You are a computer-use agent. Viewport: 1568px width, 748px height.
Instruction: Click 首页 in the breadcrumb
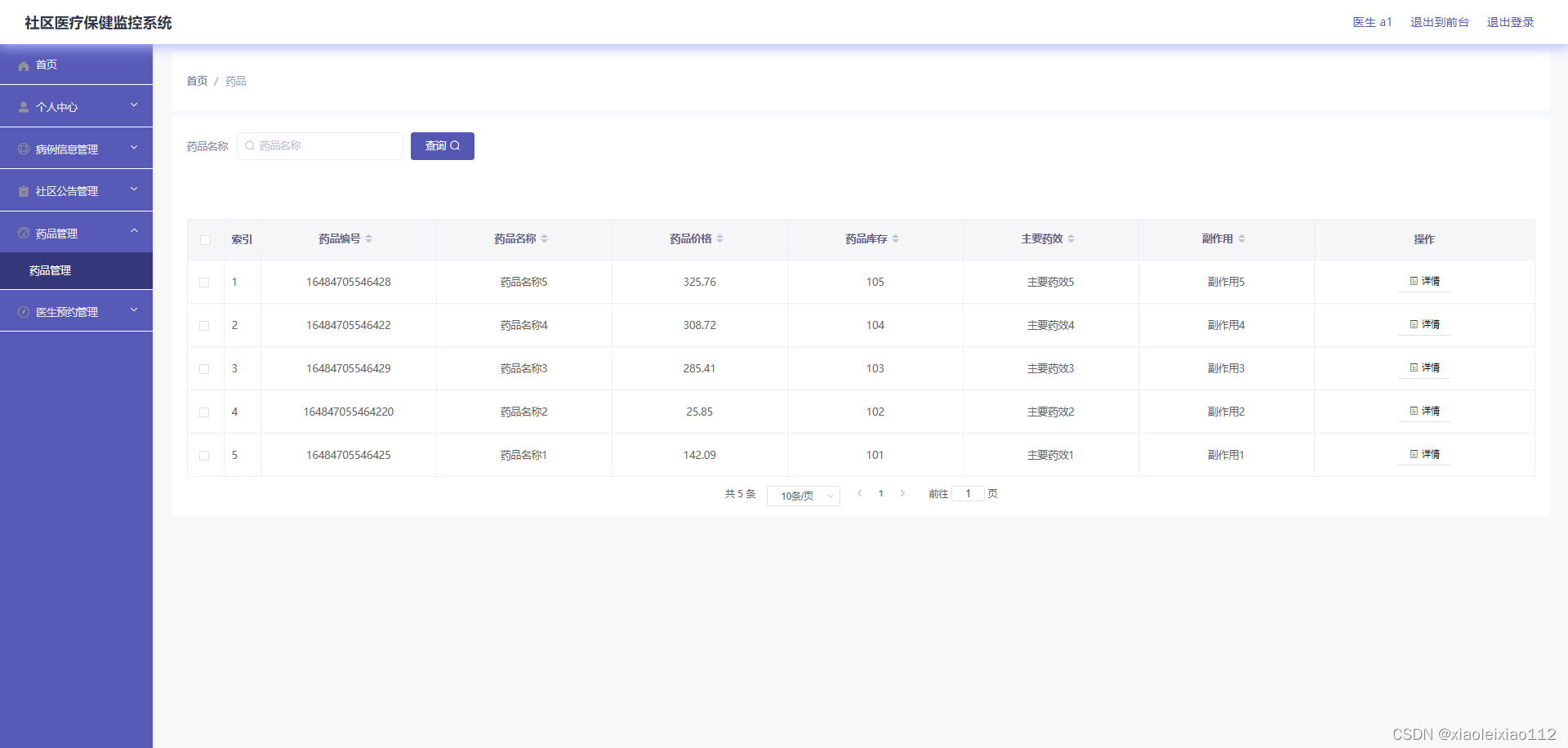click(x=197, y=81)
